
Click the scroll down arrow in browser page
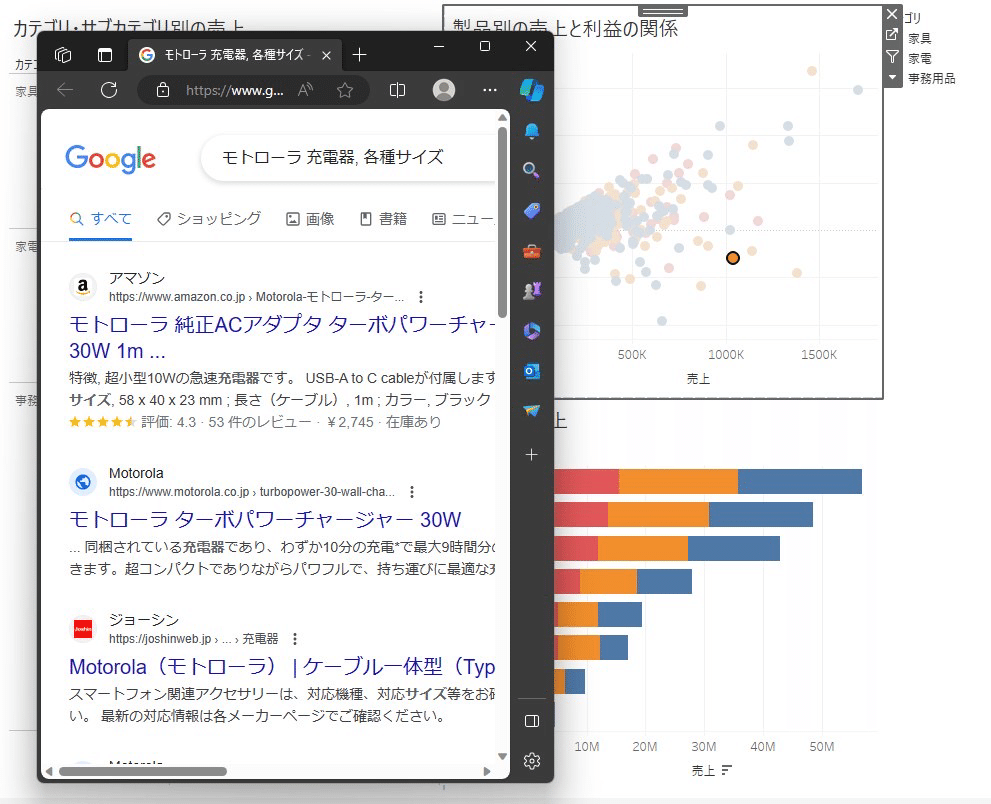[x=502, y=756]
